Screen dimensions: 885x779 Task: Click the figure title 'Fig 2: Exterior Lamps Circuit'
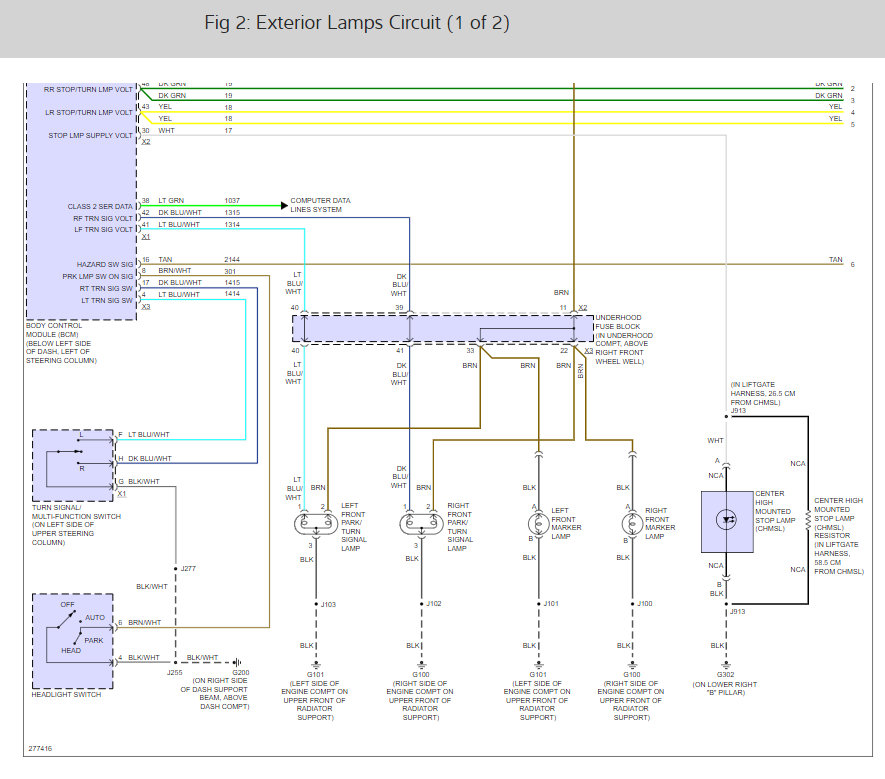coord(357,23)
